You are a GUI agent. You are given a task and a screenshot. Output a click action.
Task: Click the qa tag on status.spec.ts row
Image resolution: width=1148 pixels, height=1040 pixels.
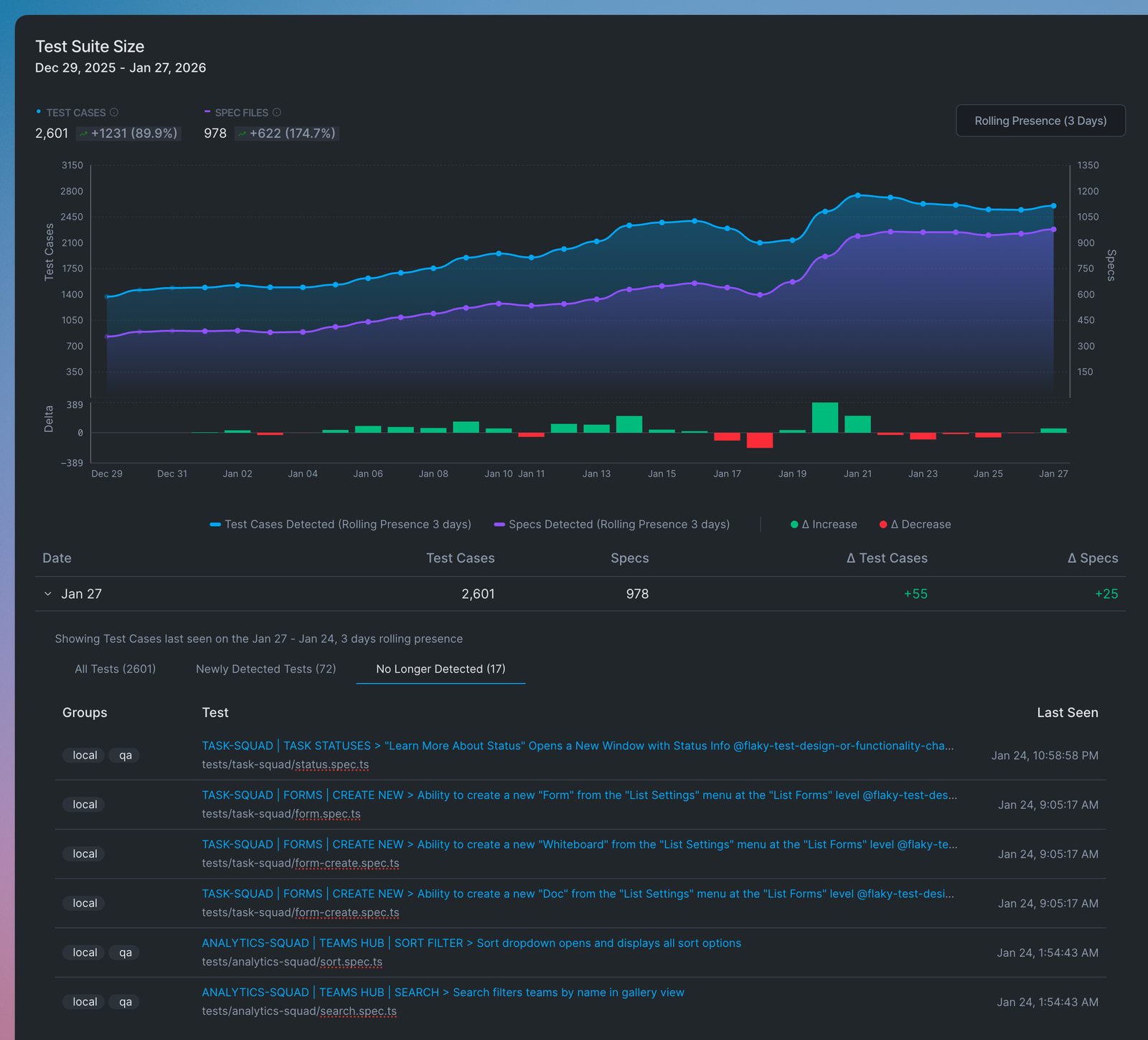click(125, 755)
